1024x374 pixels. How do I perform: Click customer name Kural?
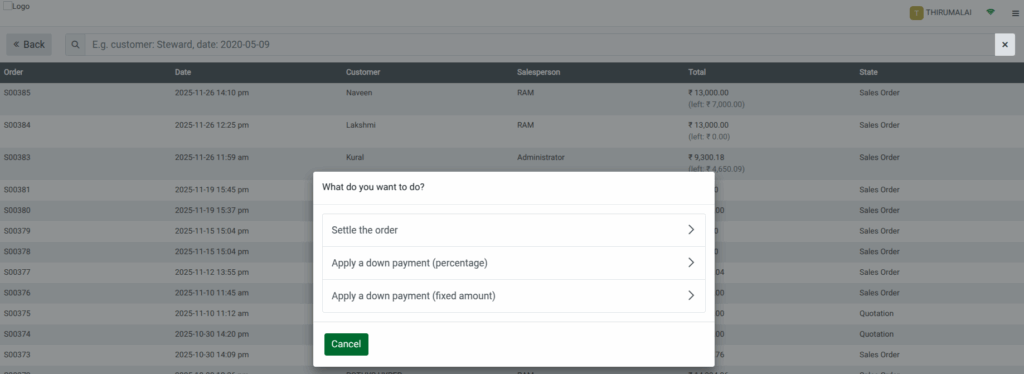tap(355, 157)
